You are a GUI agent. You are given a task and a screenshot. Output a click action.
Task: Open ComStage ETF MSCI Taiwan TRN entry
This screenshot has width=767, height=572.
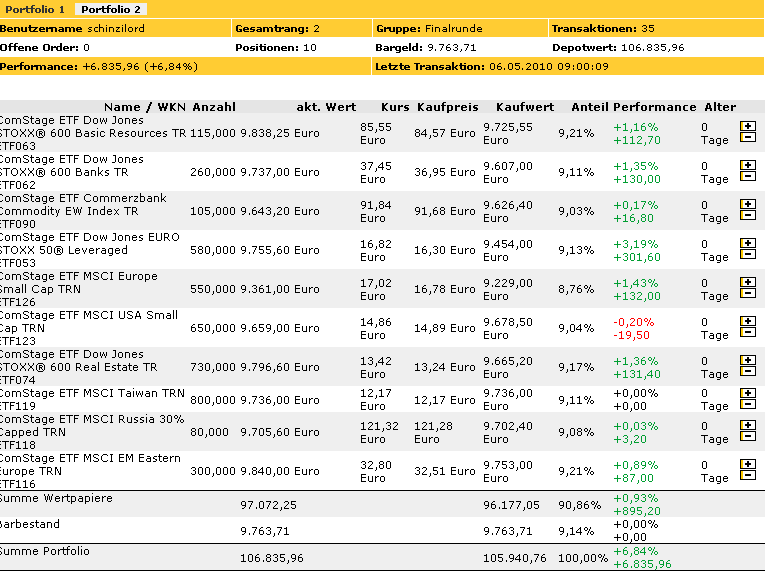tap(92, 393)
